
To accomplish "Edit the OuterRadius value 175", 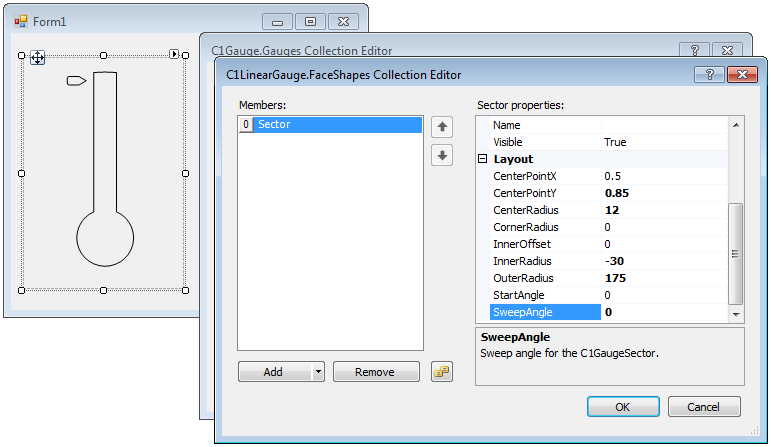I will click(x=664, y=278).
